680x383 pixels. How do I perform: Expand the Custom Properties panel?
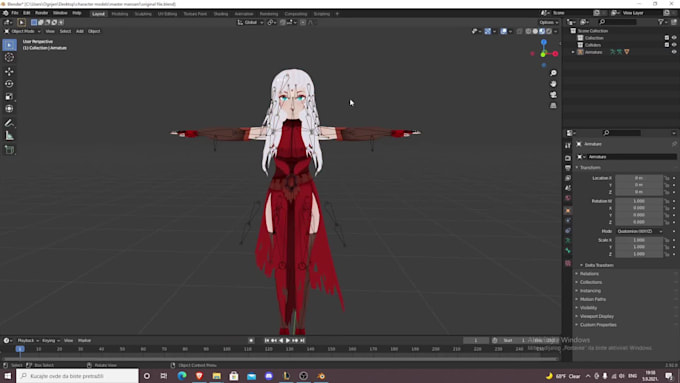(x=598, y=324)
